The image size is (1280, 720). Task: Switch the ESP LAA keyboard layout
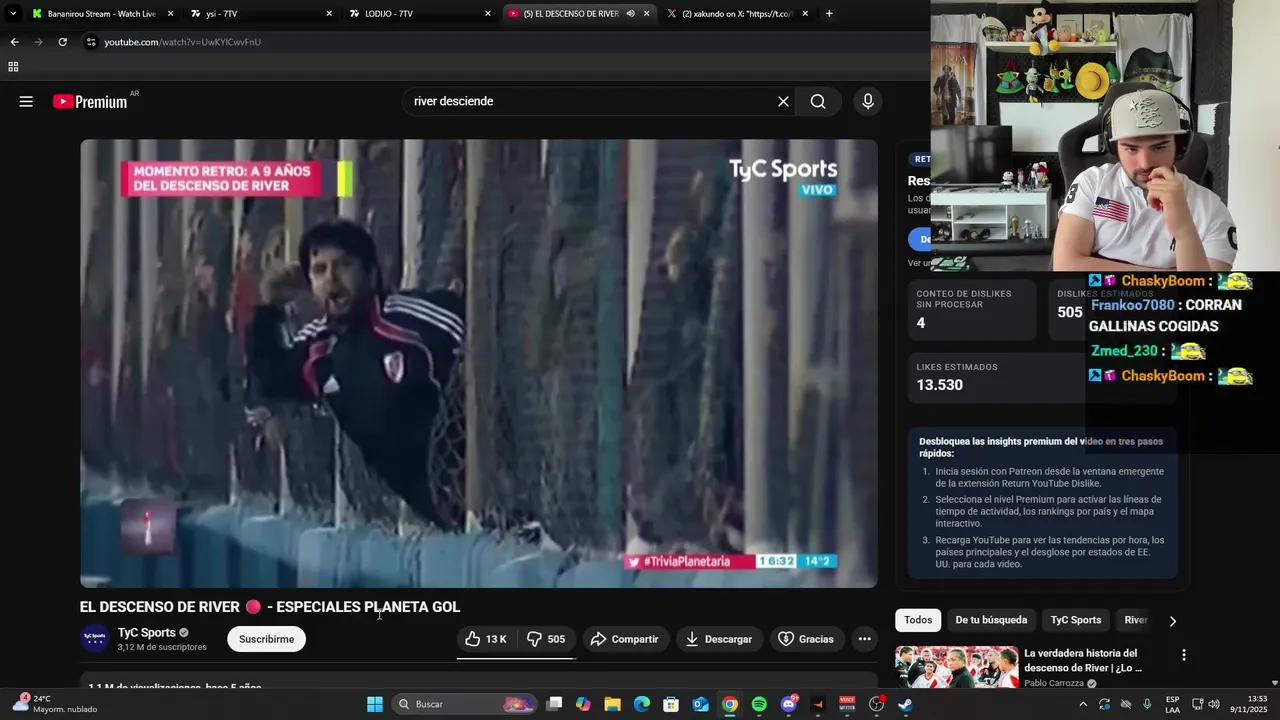pos(1172,704)
